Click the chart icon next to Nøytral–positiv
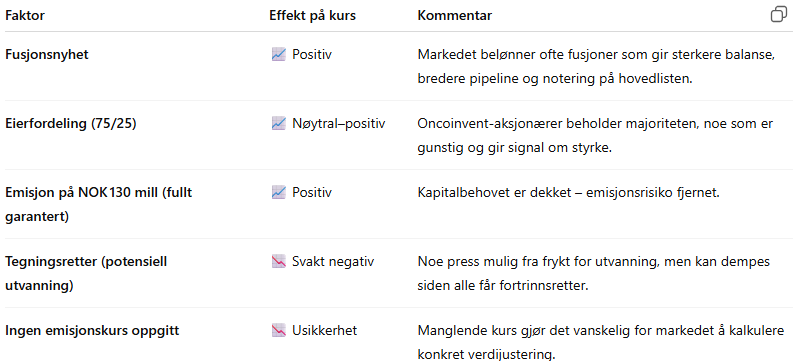 point(279,123)
